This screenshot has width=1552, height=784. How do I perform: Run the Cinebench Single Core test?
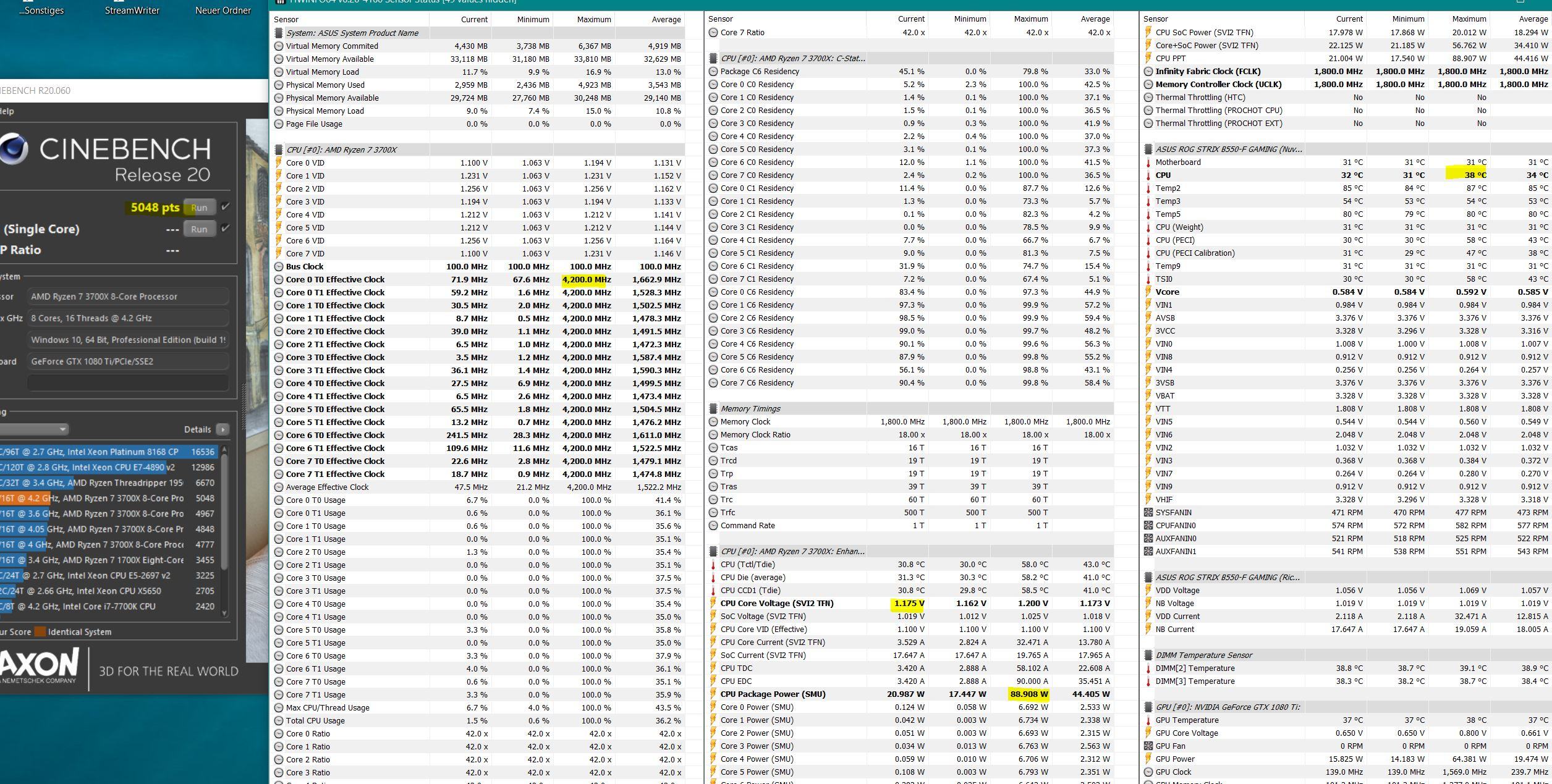coord(199,229)
